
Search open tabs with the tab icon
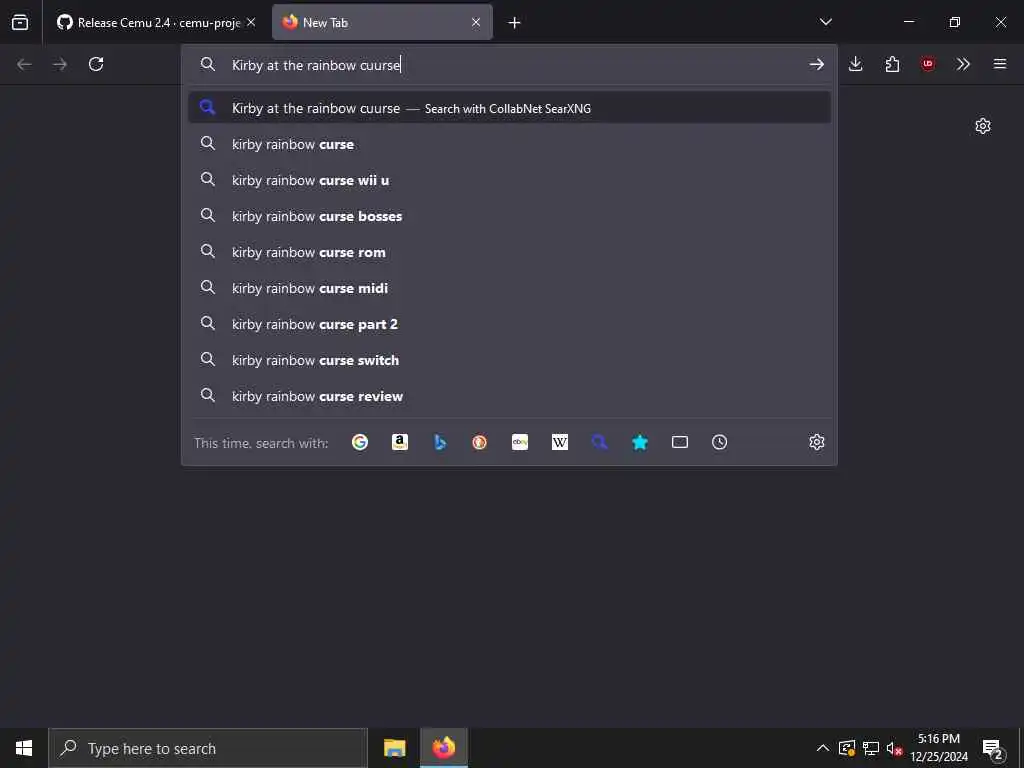coord(680,442)
